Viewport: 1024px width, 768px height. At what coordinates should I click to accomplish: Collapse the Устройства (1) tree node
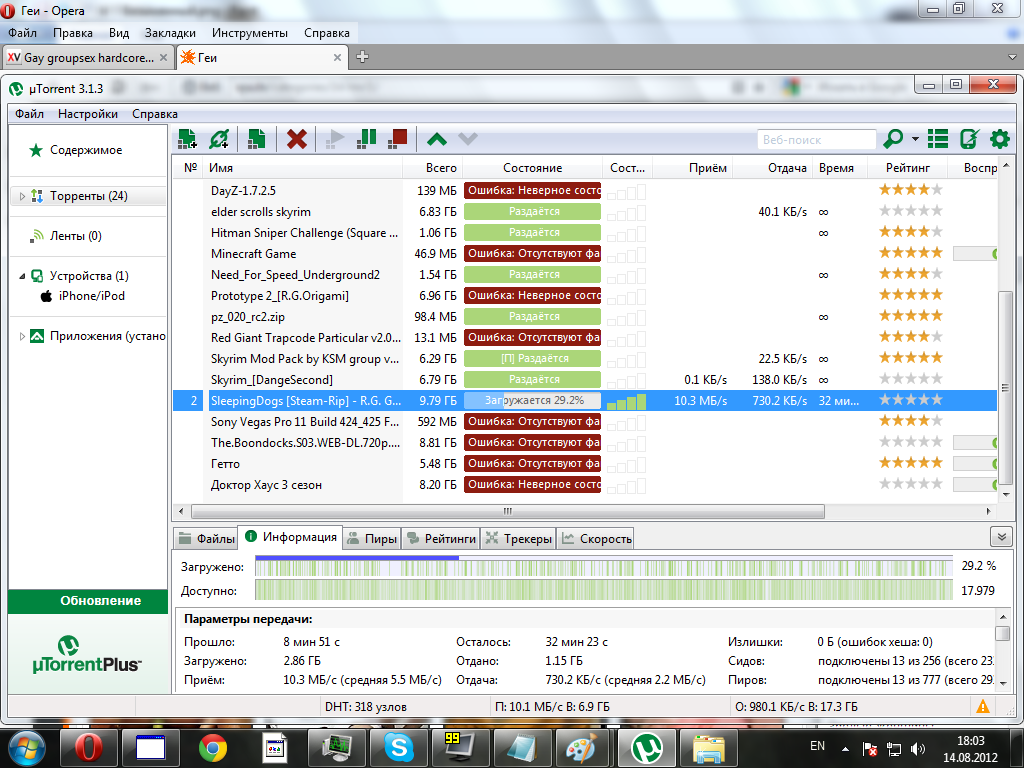click(22, 276)
